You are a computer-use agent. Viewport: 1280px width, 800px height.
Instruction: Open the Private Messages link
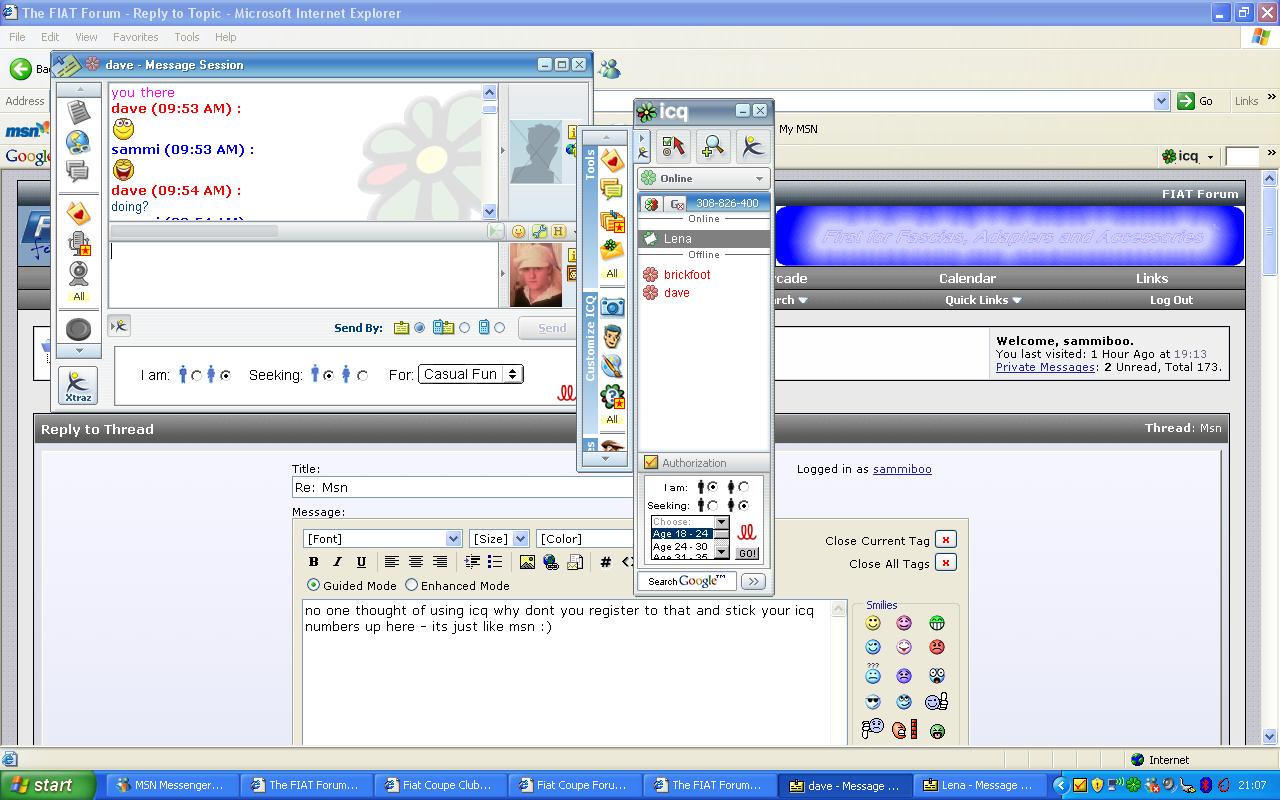click(x=1045, y=367)
